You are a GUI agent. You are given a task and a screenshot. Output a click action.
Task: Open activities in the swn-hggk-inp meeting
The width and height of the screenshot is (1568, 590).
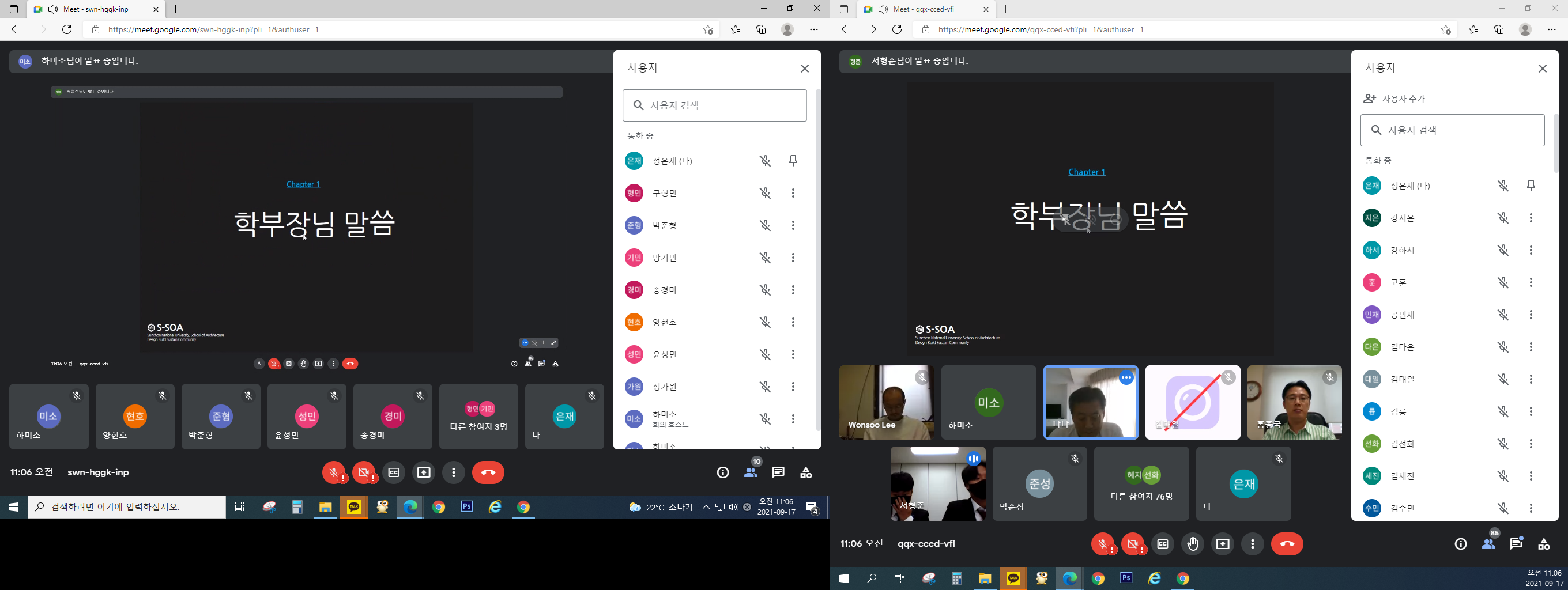pyautogui.click(x=806, y=472)
